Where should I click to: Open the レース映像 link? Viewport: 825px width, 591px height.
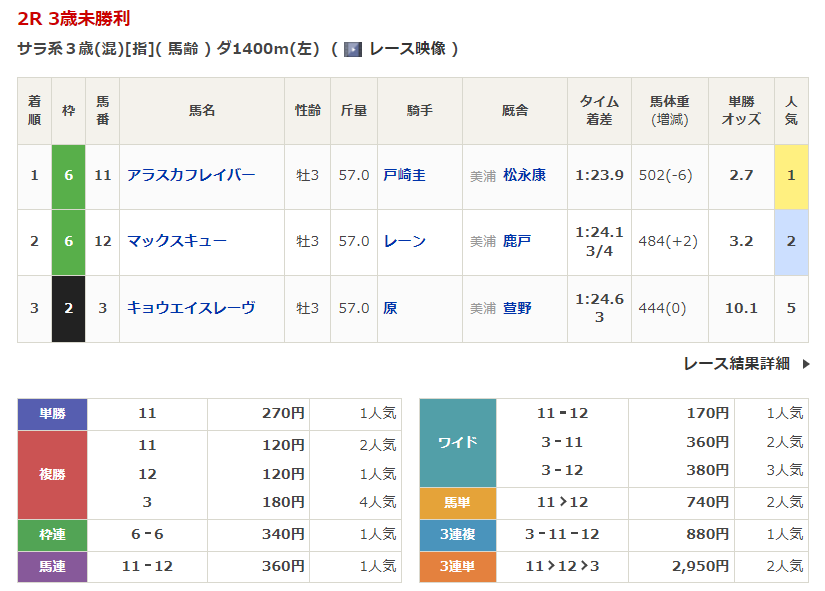tap(407, 48)
